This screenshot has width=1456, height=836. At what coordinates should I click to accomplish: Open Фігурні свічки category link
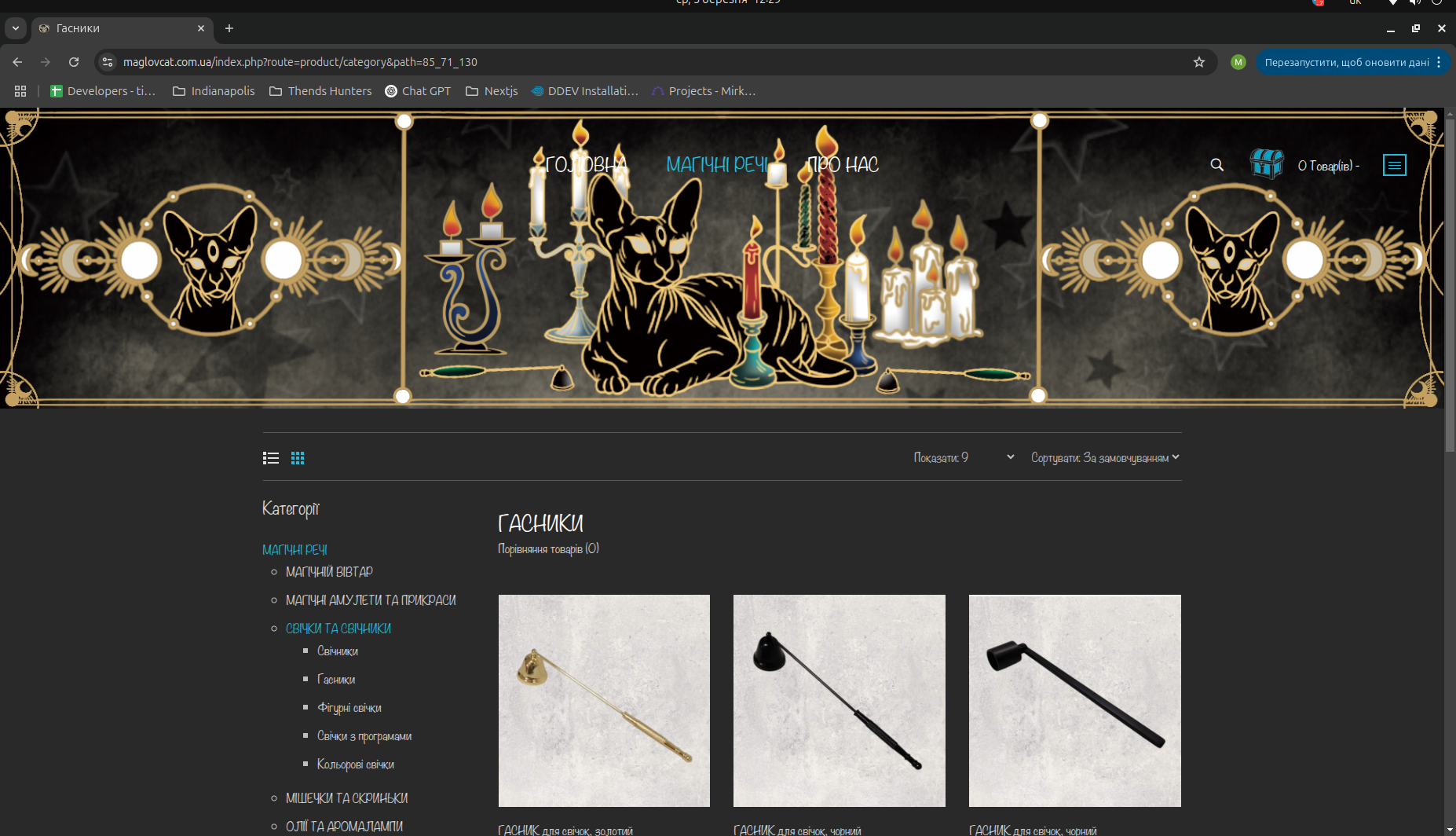tap(349, 708)
